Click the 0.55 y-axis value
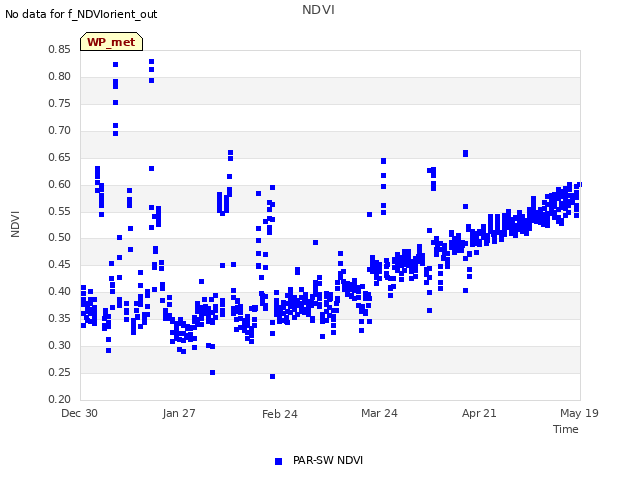Viewport: 640px width, 480px height. click(x=60, y=211)
